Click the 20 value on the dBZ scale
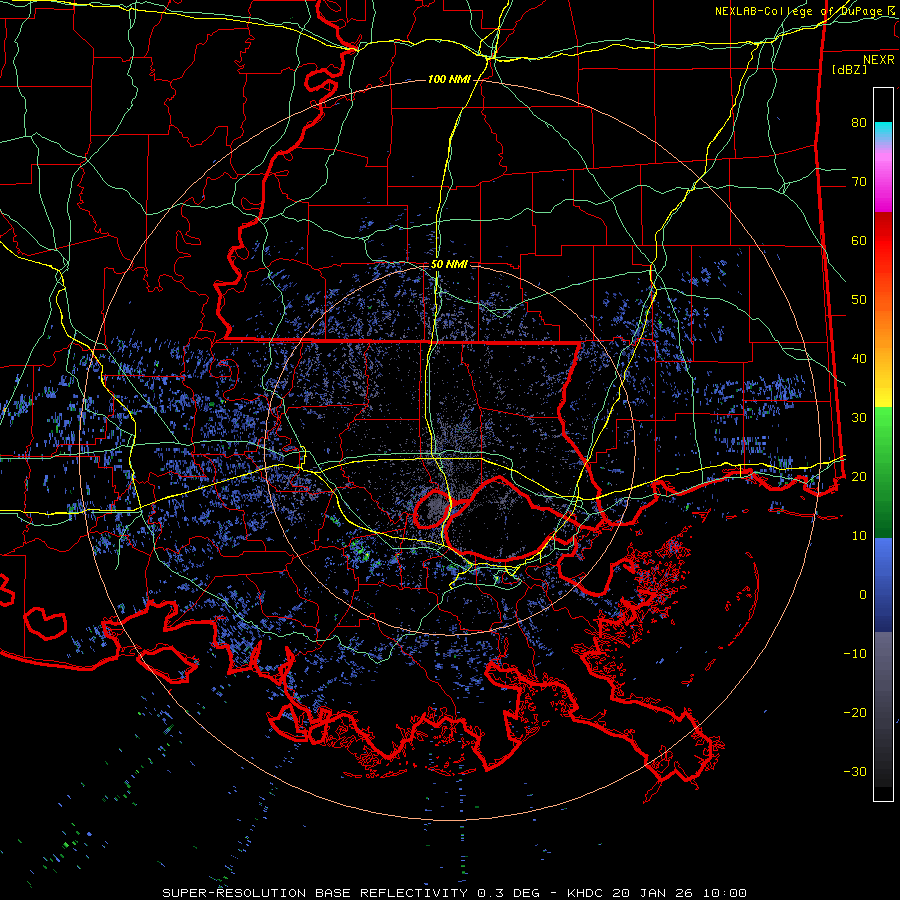The image size is (900, 900). [859, 476]
